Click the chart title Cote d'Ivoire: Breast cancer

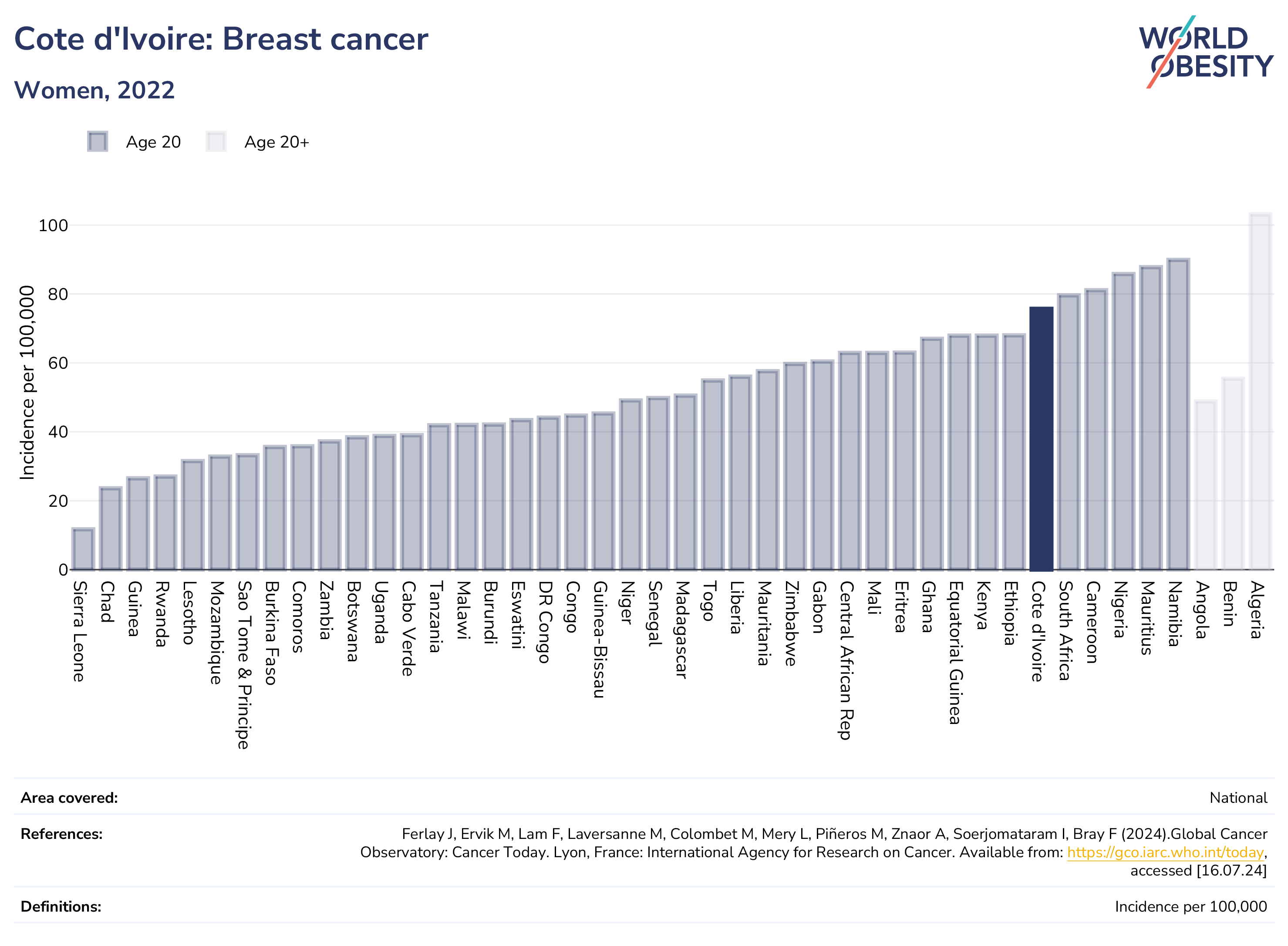(x=221, y=39)
